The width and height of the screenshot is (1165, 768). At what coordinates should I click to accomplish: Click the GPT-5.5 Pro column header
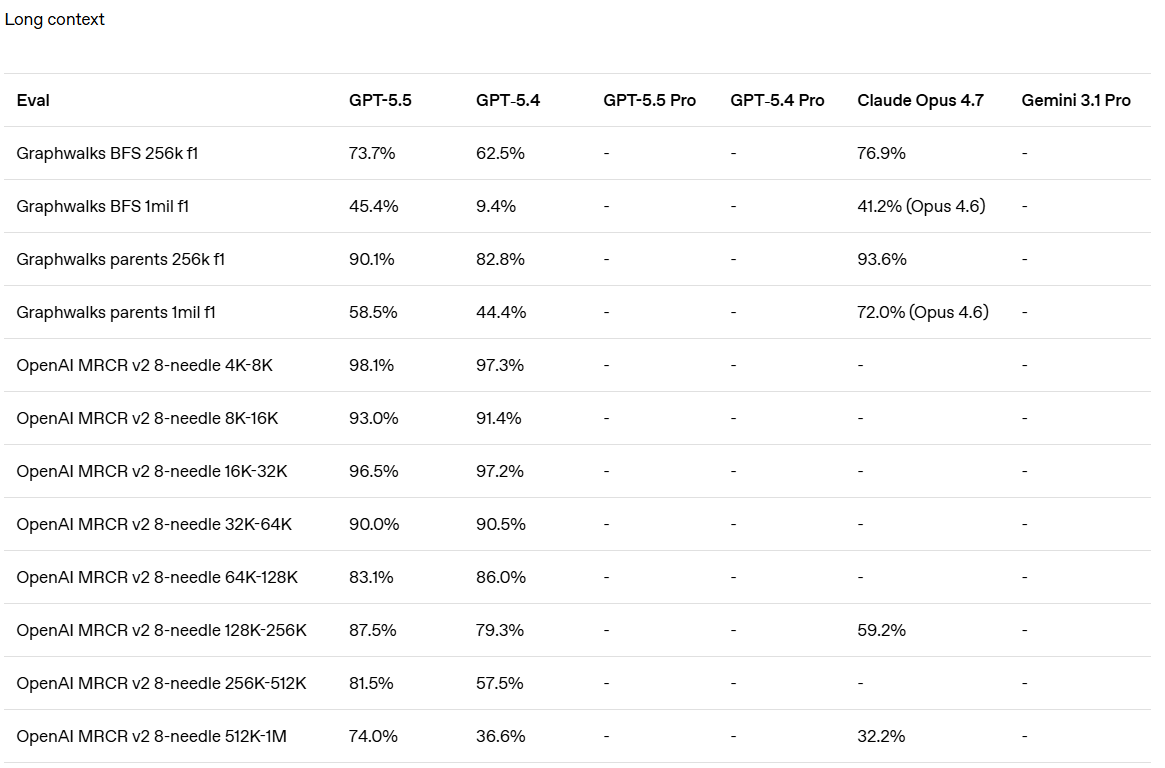click(649, 100)
